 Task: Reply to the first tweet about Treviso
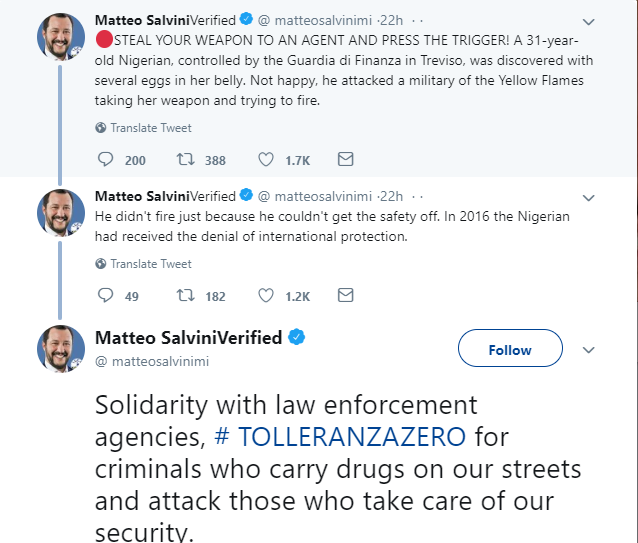[108, 160]
